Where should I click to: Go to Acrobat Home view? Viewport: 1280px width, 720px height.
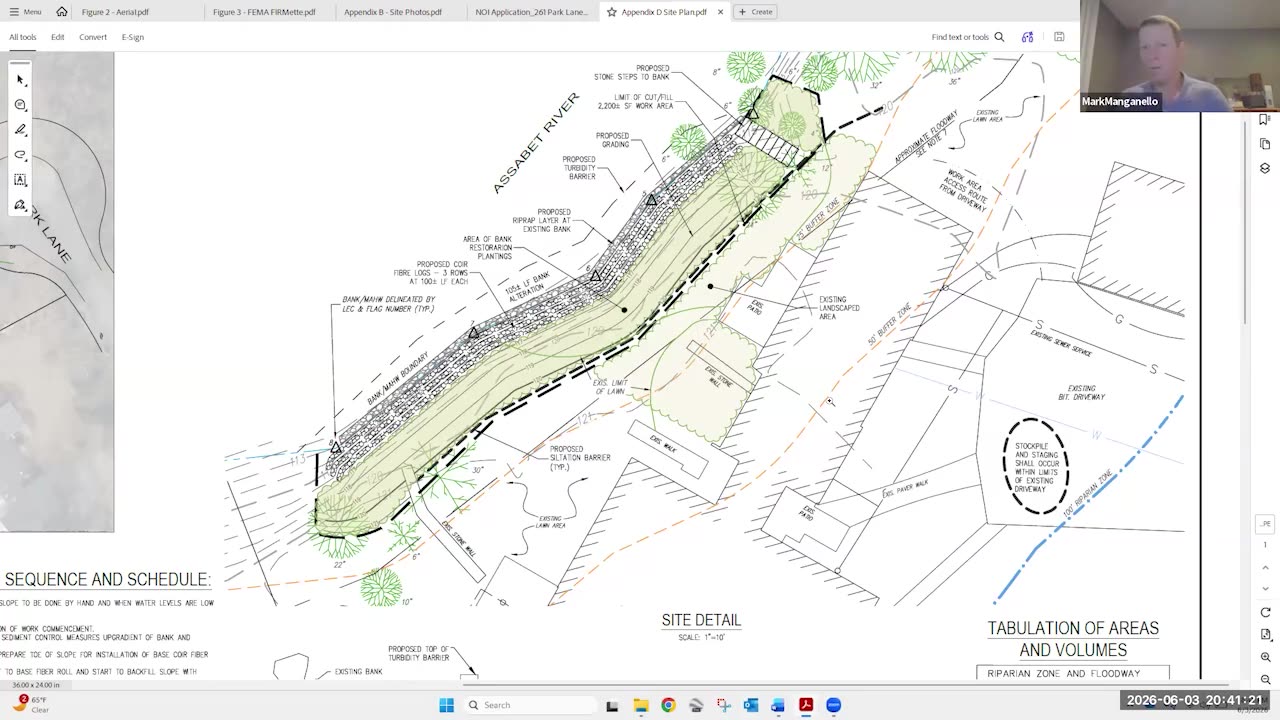click(x=62, y=12)
